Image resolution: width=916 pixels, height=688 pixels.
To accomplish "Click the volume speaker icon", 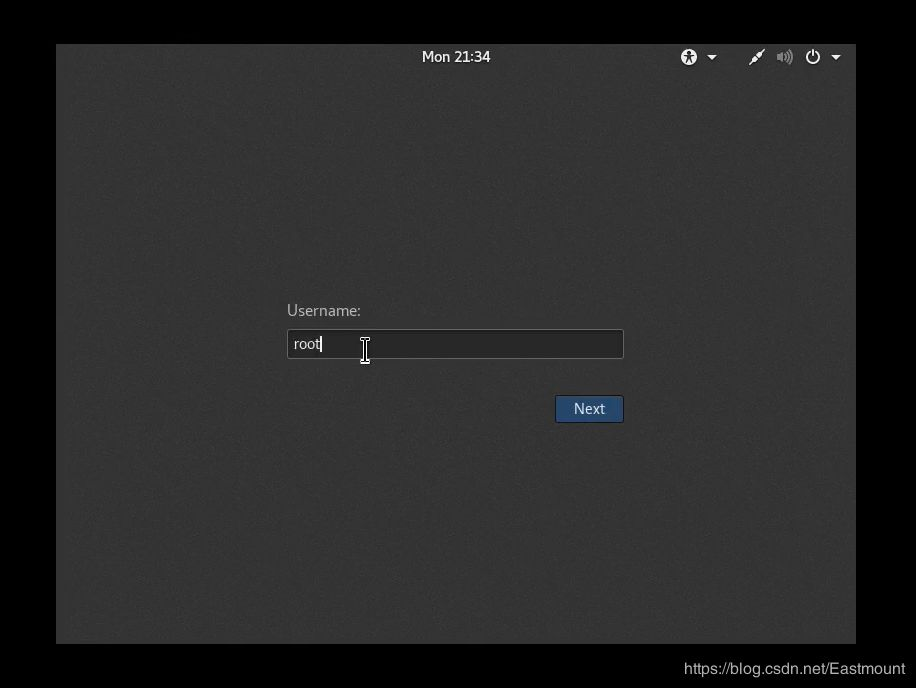I will click(x=785, y=57).
